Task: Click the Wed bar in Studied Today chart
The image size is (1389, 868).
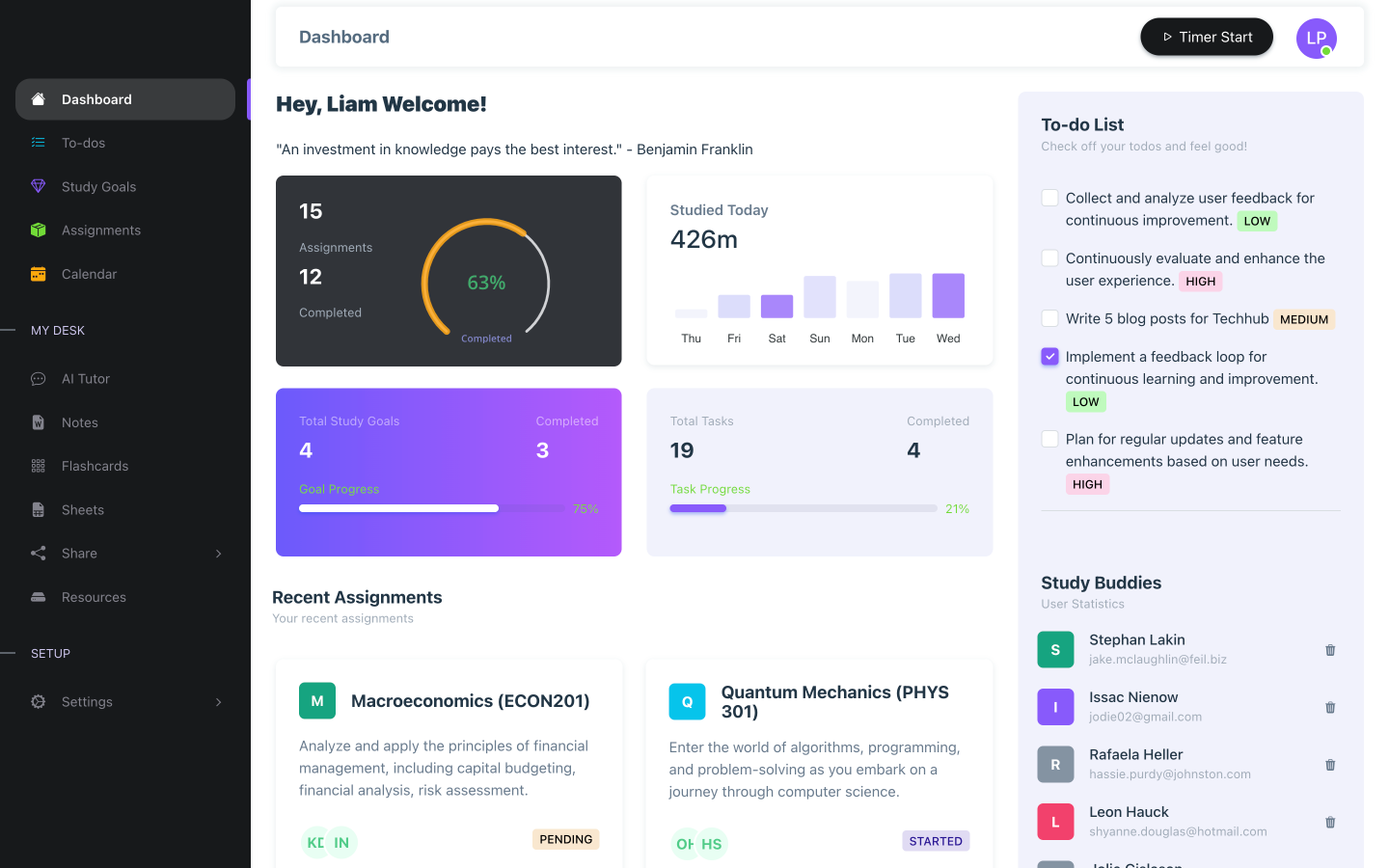Action: pos(948,296)
